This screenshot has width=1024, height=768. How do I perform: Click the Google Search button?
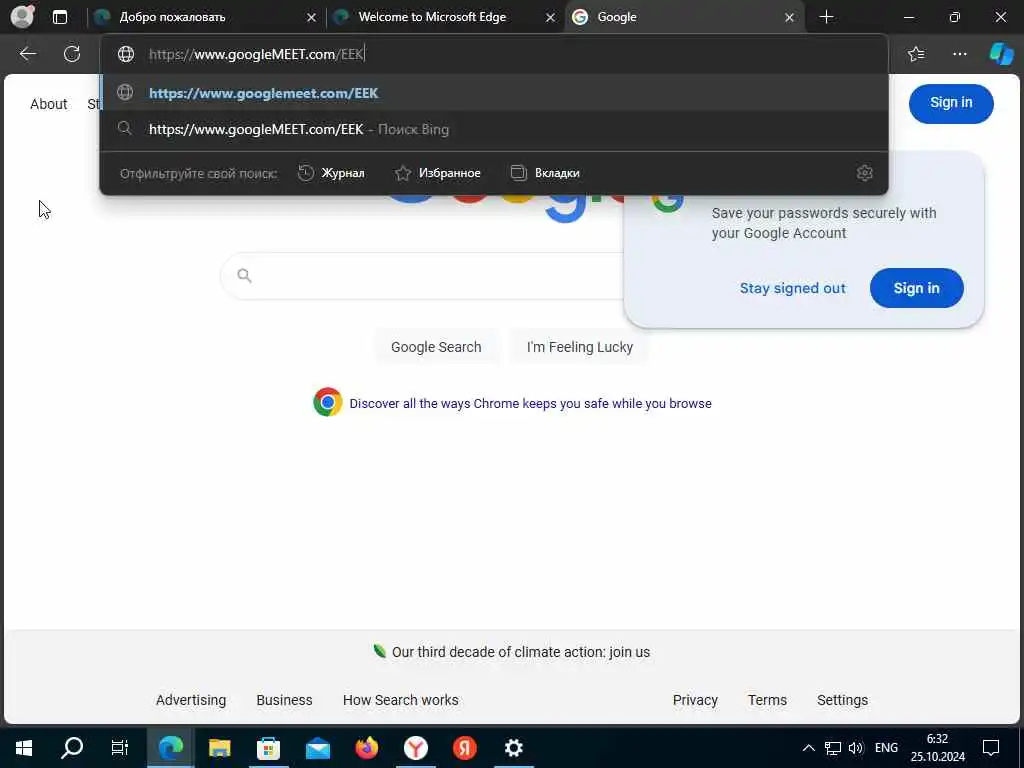point(436,347)
